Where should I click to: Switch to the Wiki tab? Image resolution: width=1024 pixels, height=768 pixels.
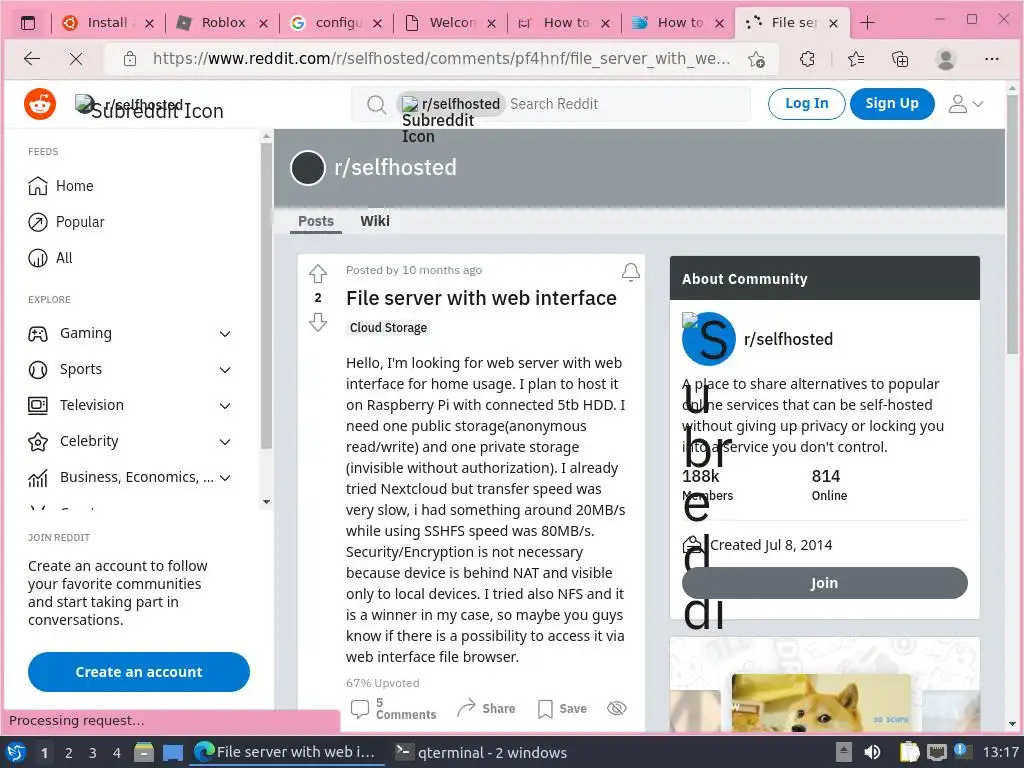[x=375, y=221]
